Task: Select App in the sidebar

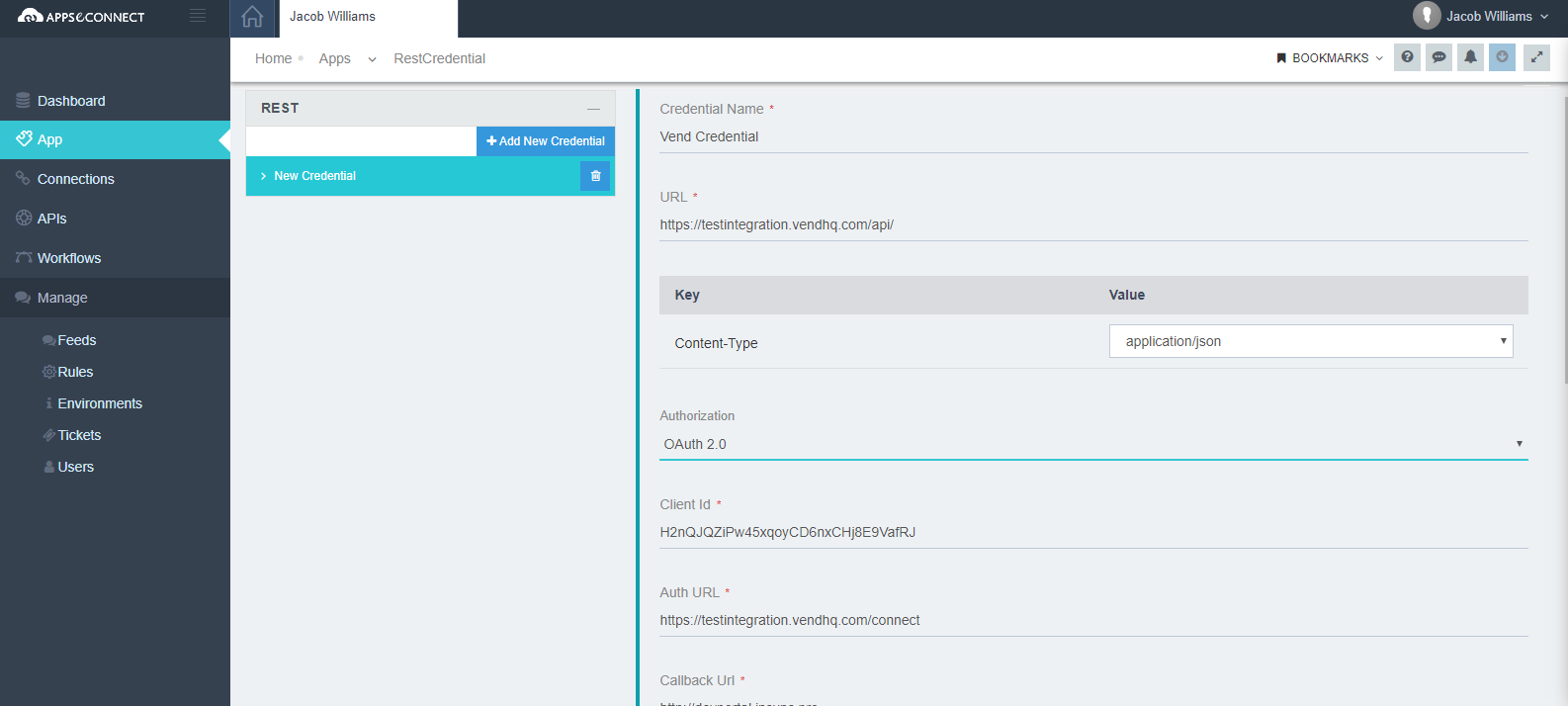Action: point(115,139)
